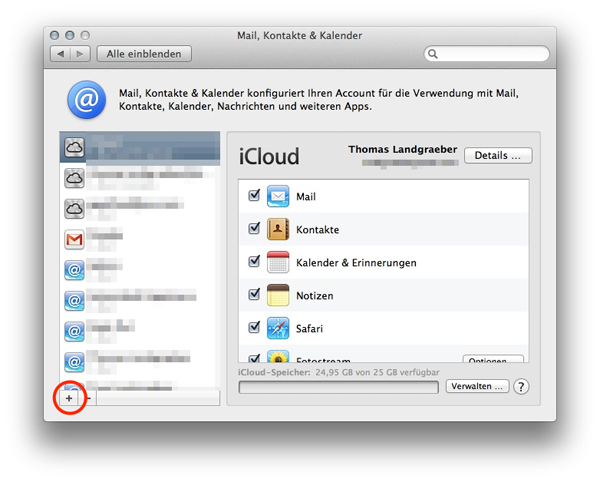Image resolution: width=600 pixels, height=482 pixels.
Task: Go back with the left arrow button
Action: pos(60,54)
